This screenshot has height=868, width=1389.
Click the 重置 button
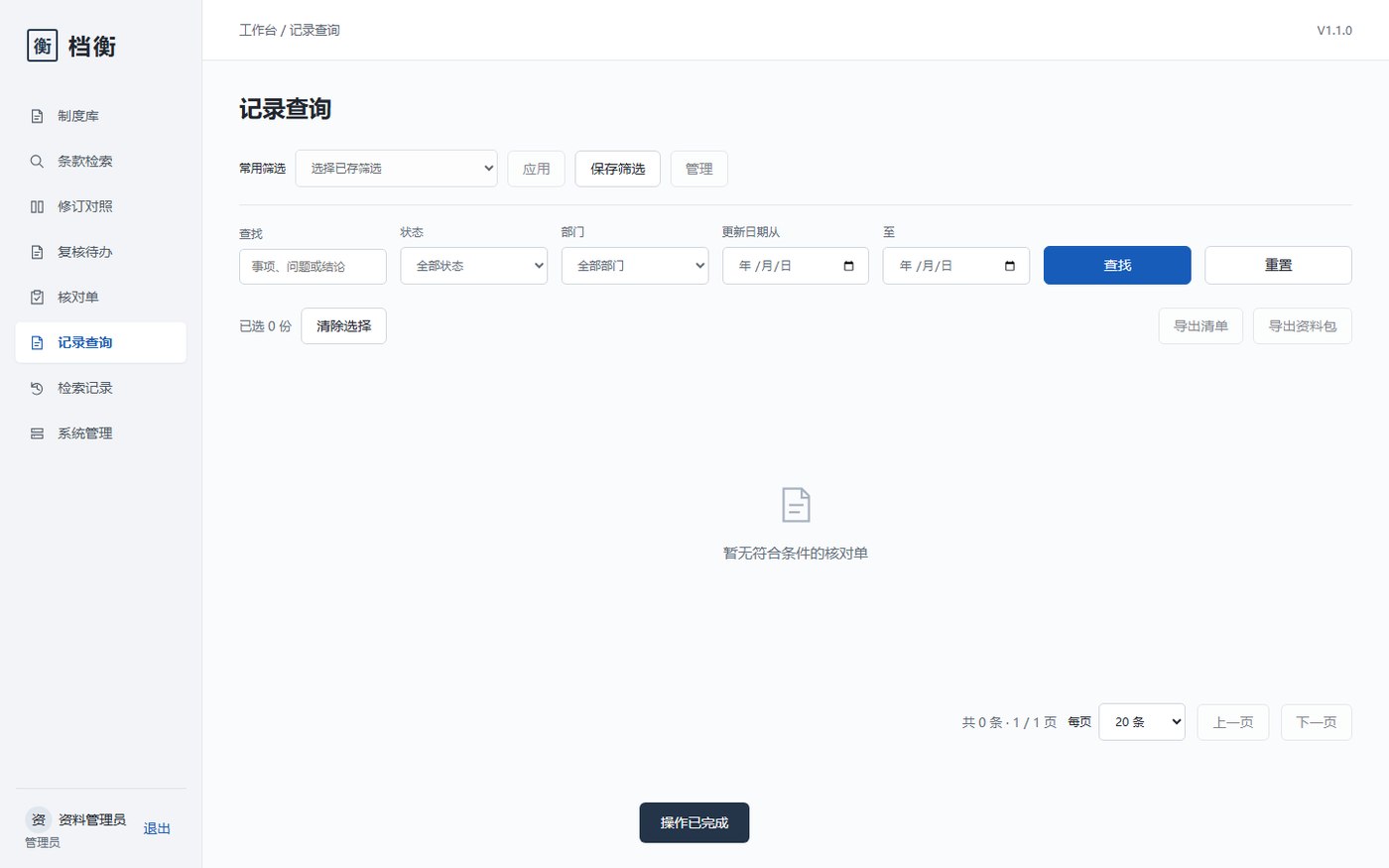(x=1278, y=265)
